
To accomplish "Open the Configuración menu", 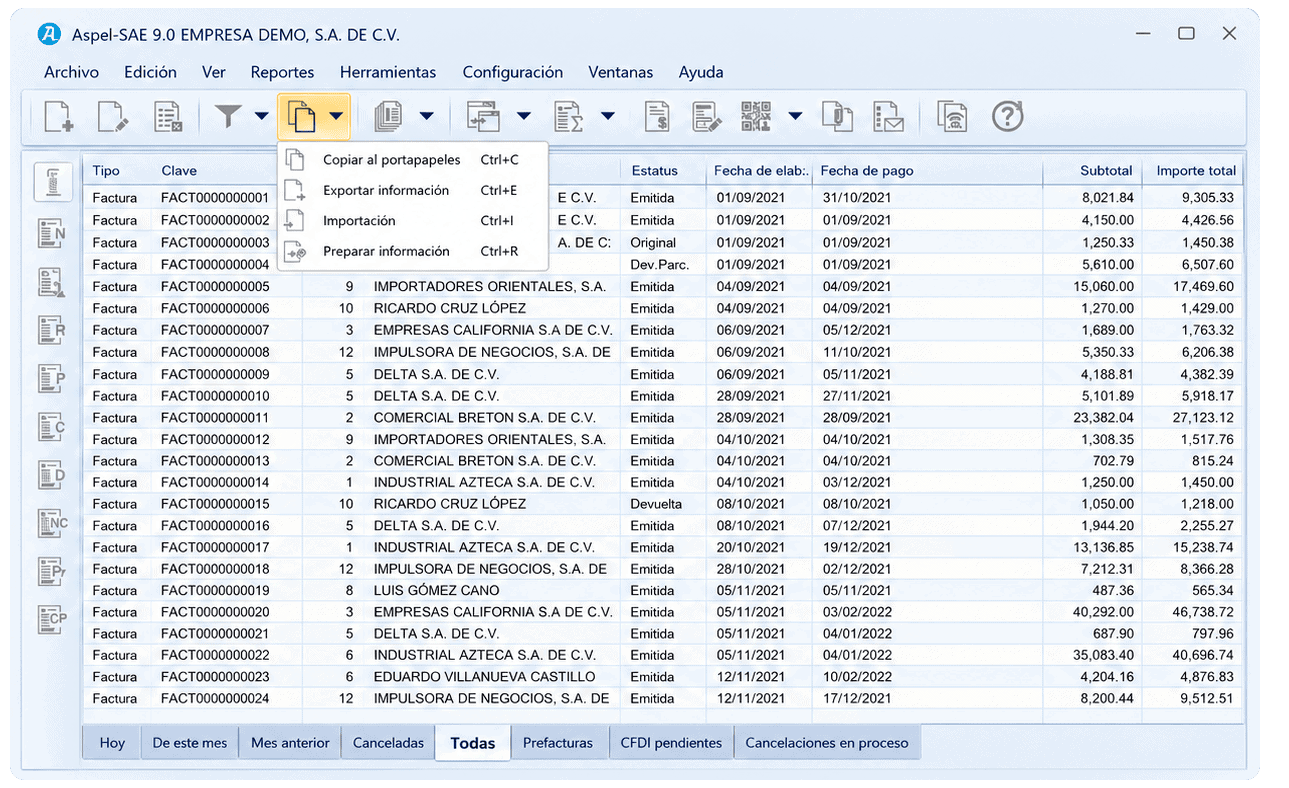I will tap(513, 72).
